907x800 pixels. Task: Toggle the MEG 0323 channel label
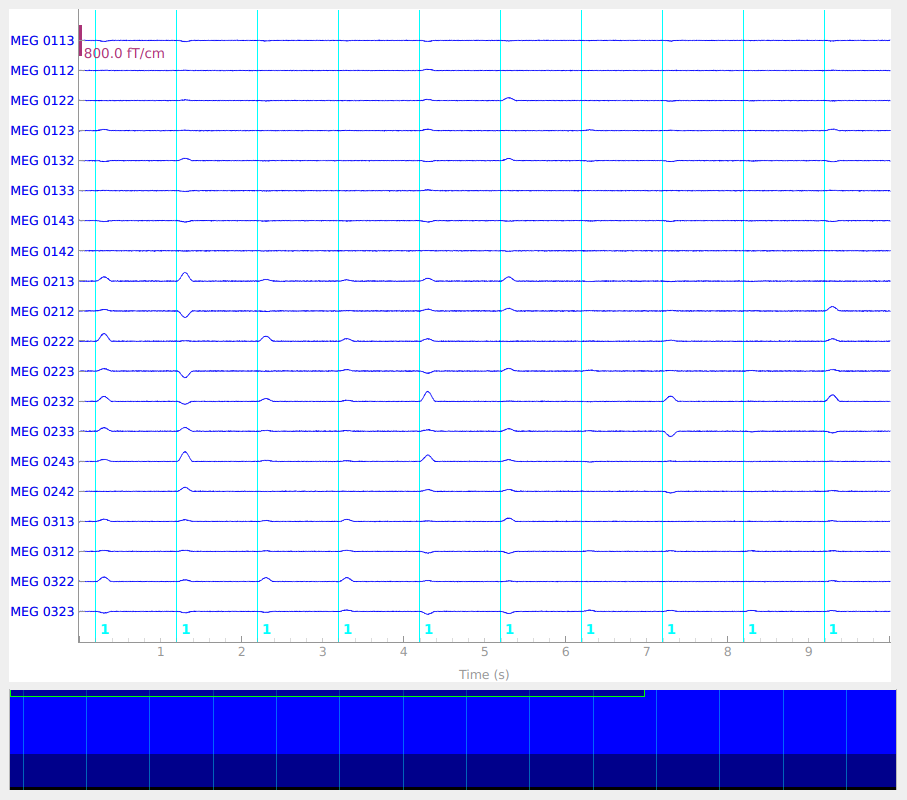(x=42, y=611)
